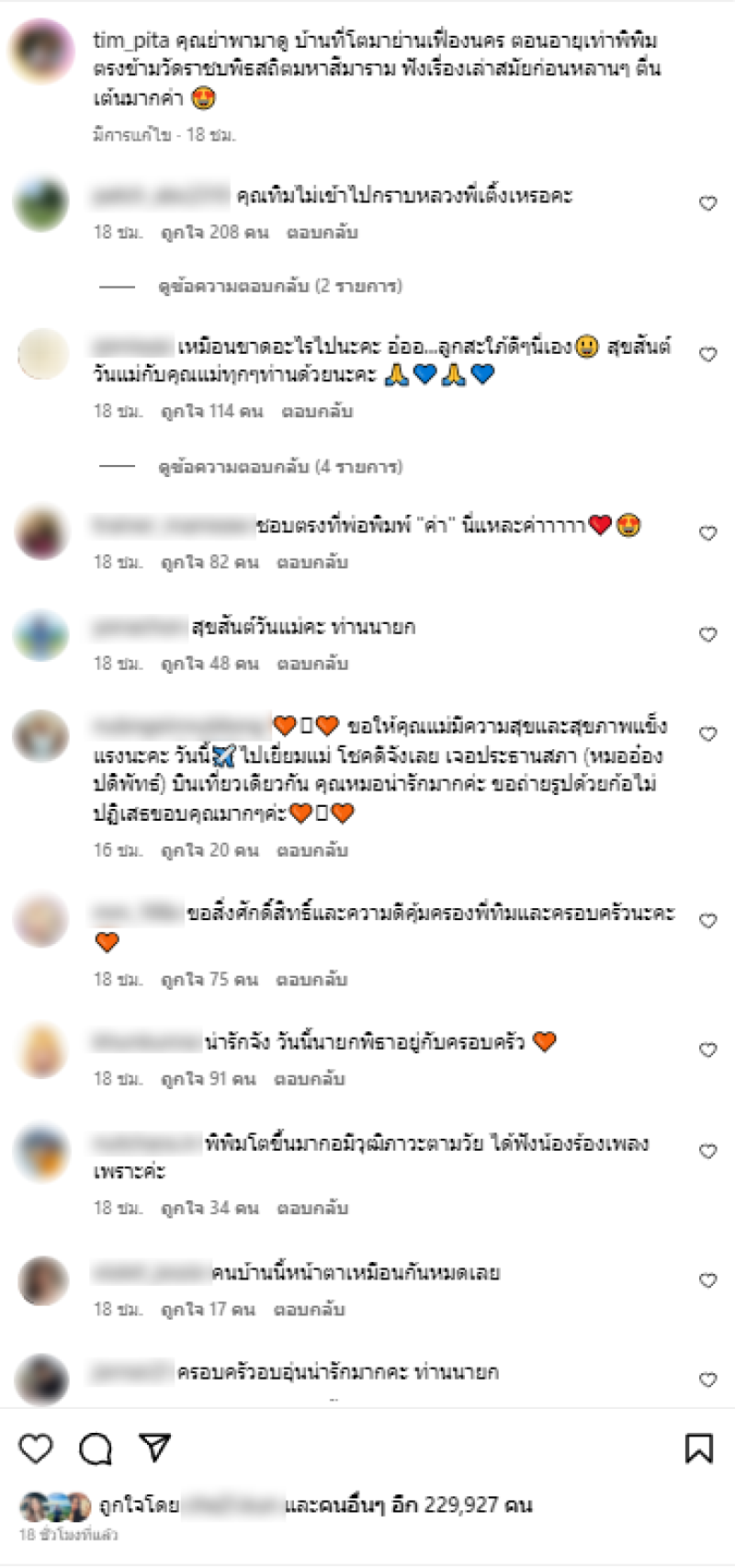Screen dimensions: 735x1568
Task: Expand the replies showing 2 รายการ
Action: (280, 286)
